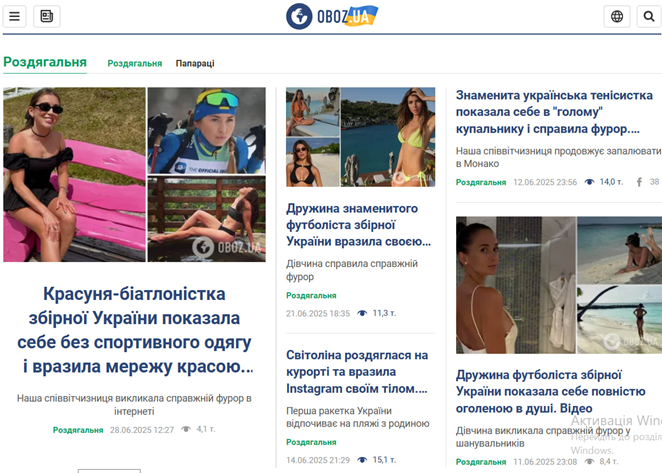Open the hamburger menu icon

point(15,16)
